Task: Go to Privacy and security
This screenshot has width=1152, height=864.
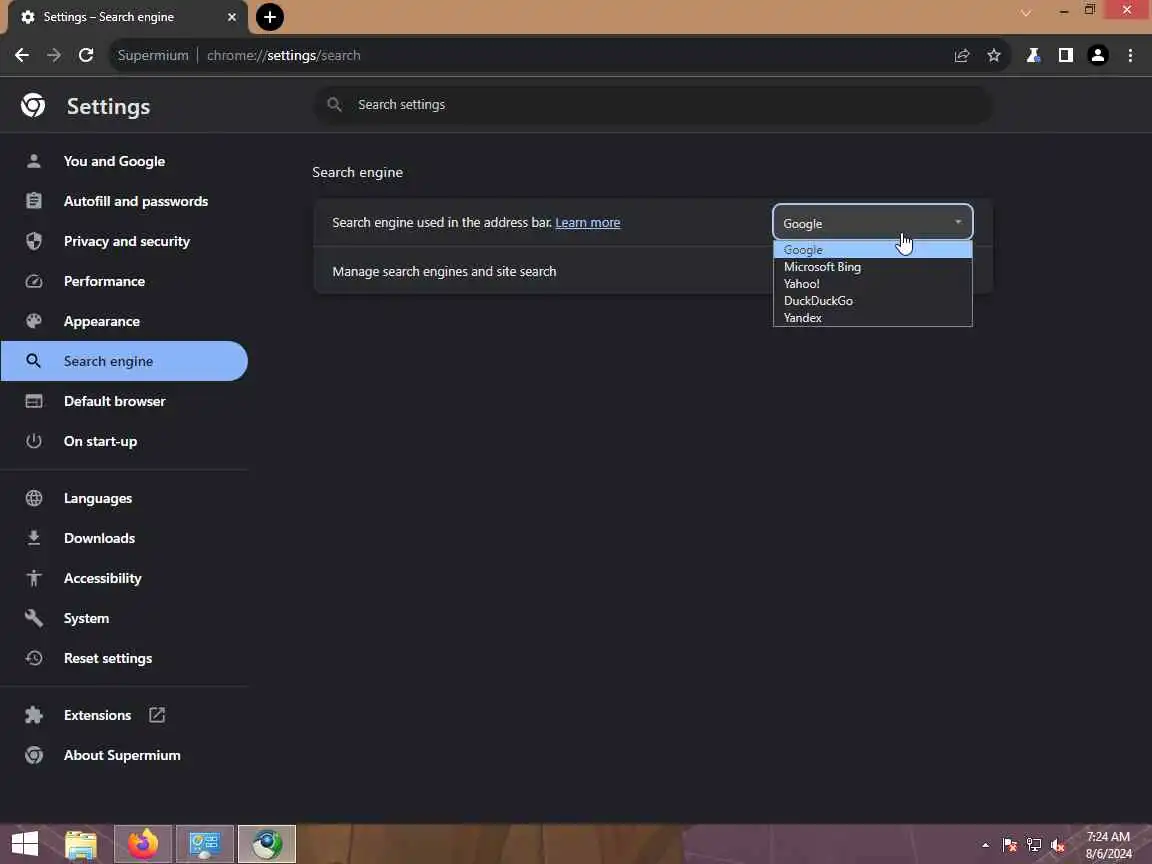Action: tap(124, 241)
